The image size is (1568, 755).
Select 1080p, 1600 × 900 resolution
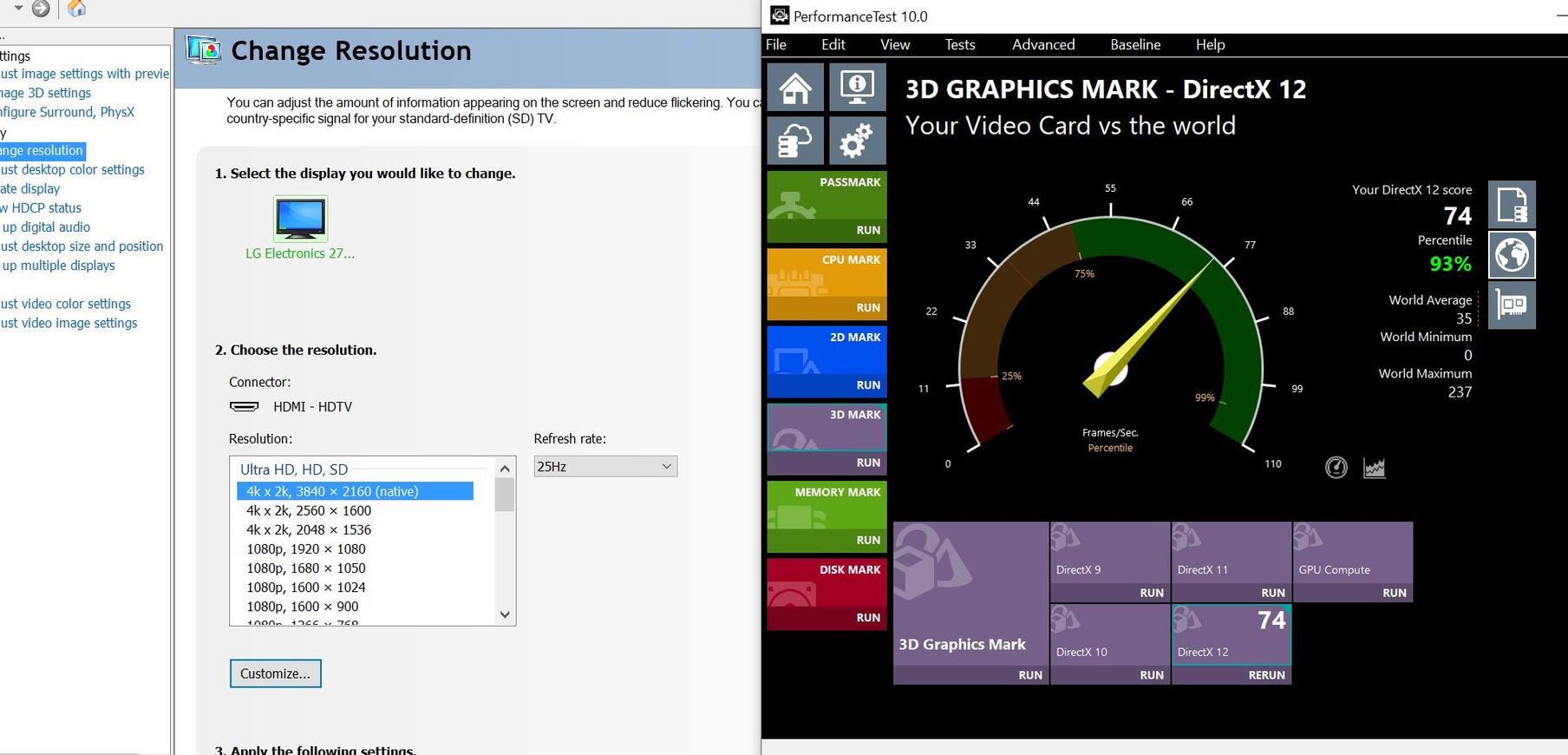[303, 606]
